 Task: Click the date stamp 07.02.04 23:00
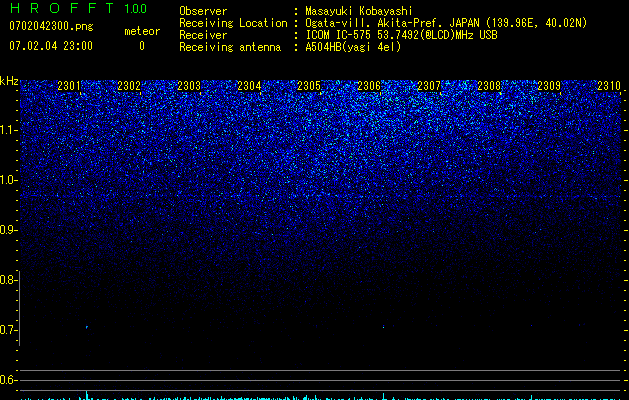coord(51,46)
